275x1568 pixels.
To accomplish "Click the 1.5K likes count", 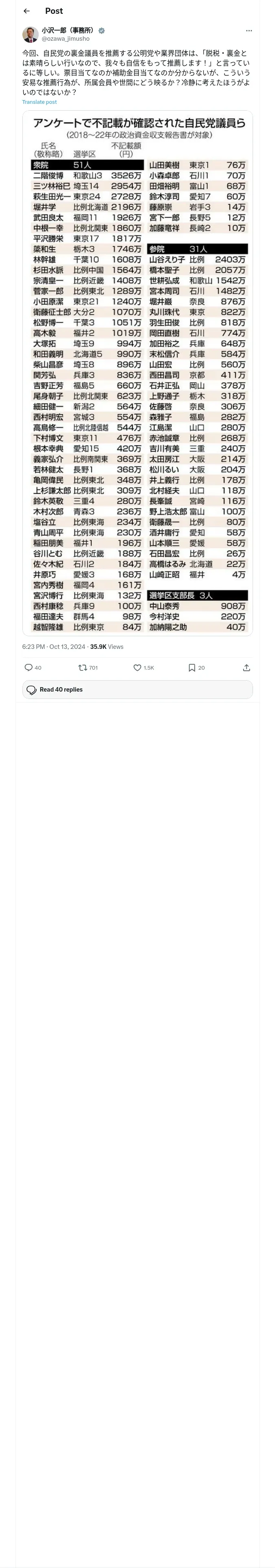I will click(x=148, y=668).
